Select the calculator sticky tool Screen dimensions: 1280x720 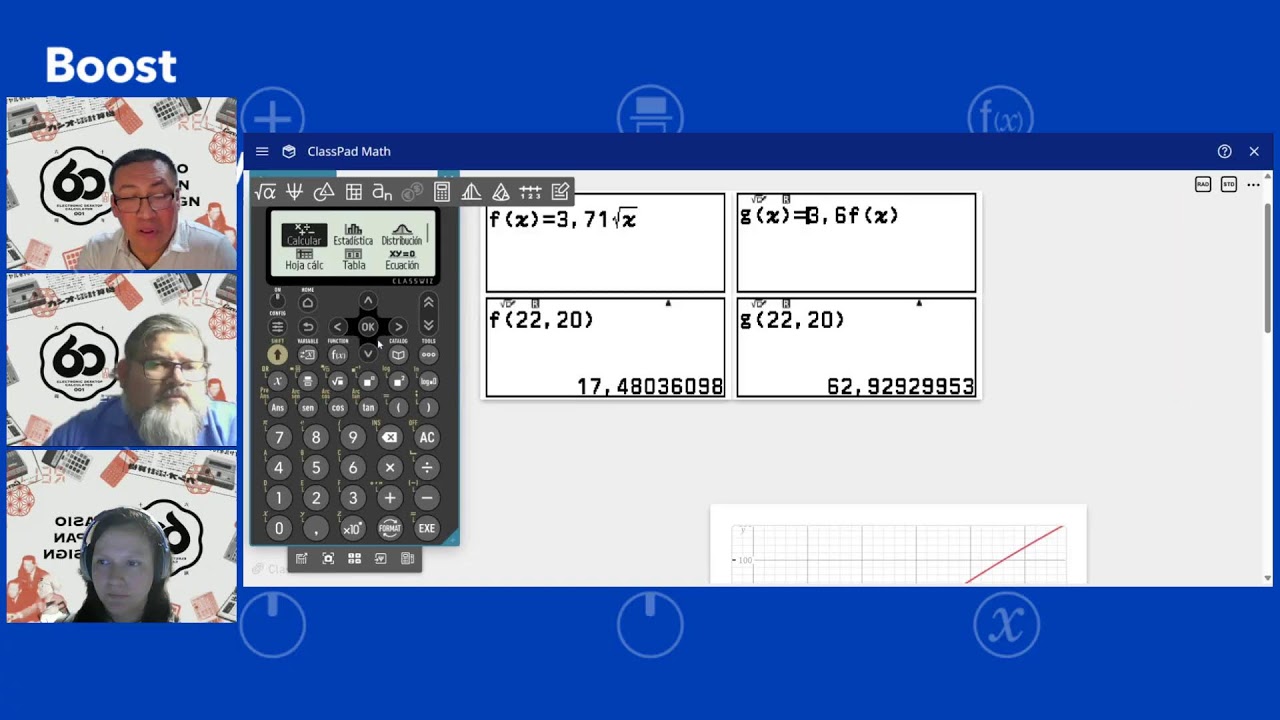click(441, 192)
